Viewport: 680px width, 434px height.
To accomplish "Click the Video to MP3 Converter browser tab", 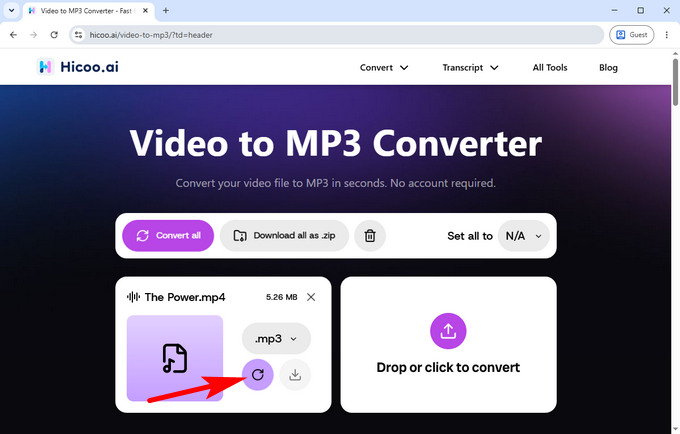I will (x=89, y=11).
